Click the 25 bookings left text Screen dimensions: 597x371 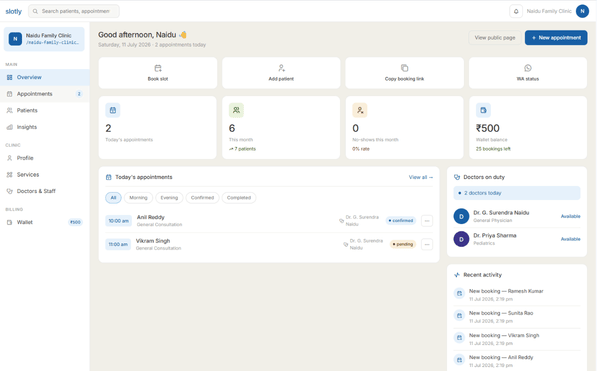pyautogui.click(x=493, y=149)
